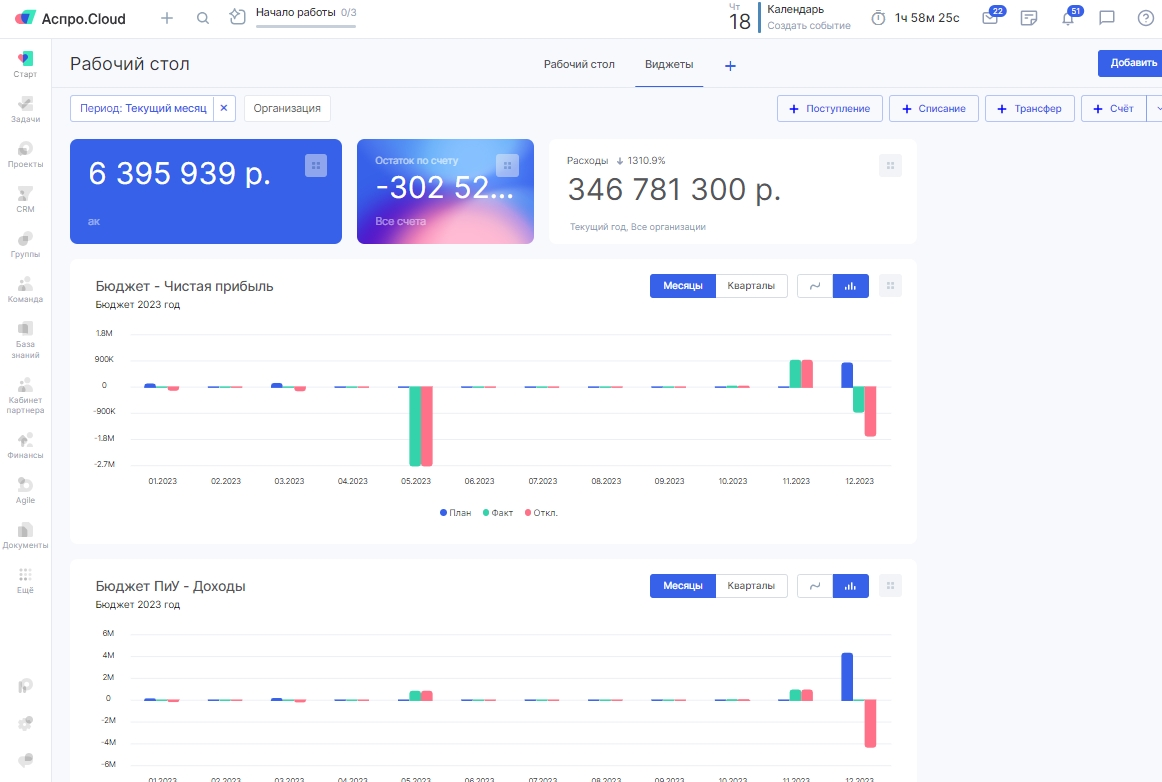
Task: Open the mail inbox icon
Action: tap(990, 18)
